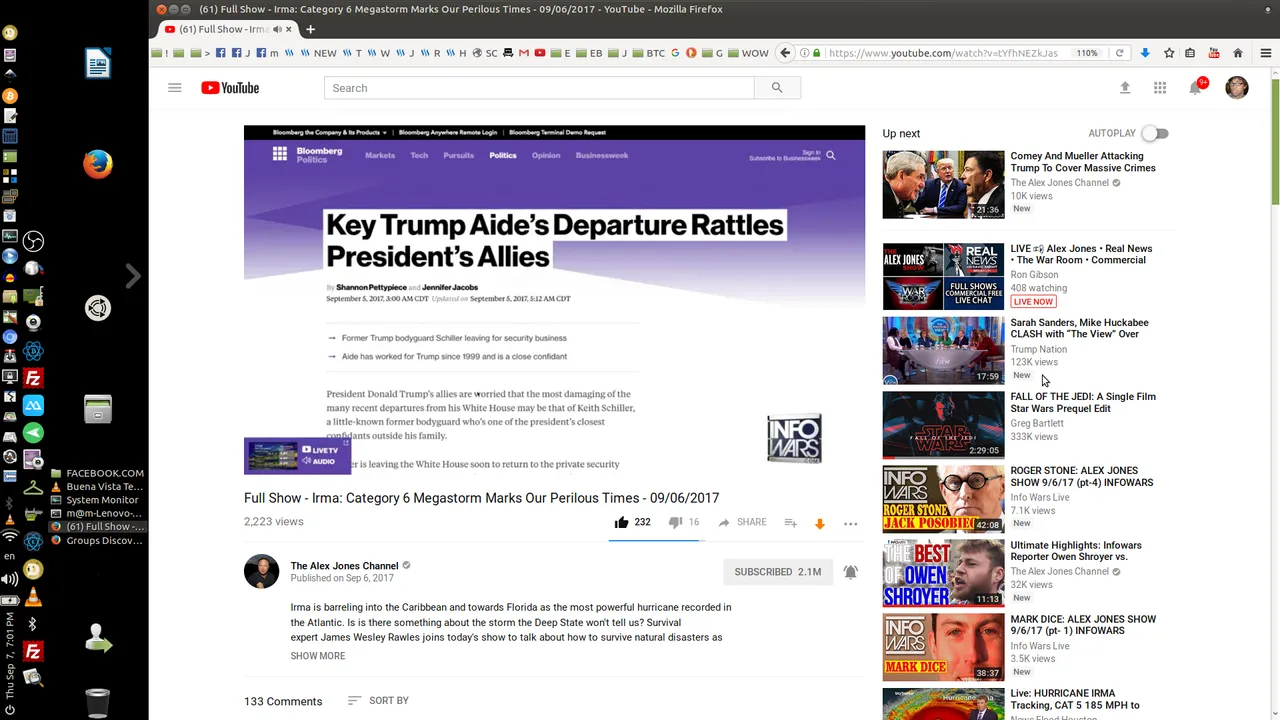Open MARK DICE Alex Jones Show thumbnail
1280x720 pixels.
[943, 648]
